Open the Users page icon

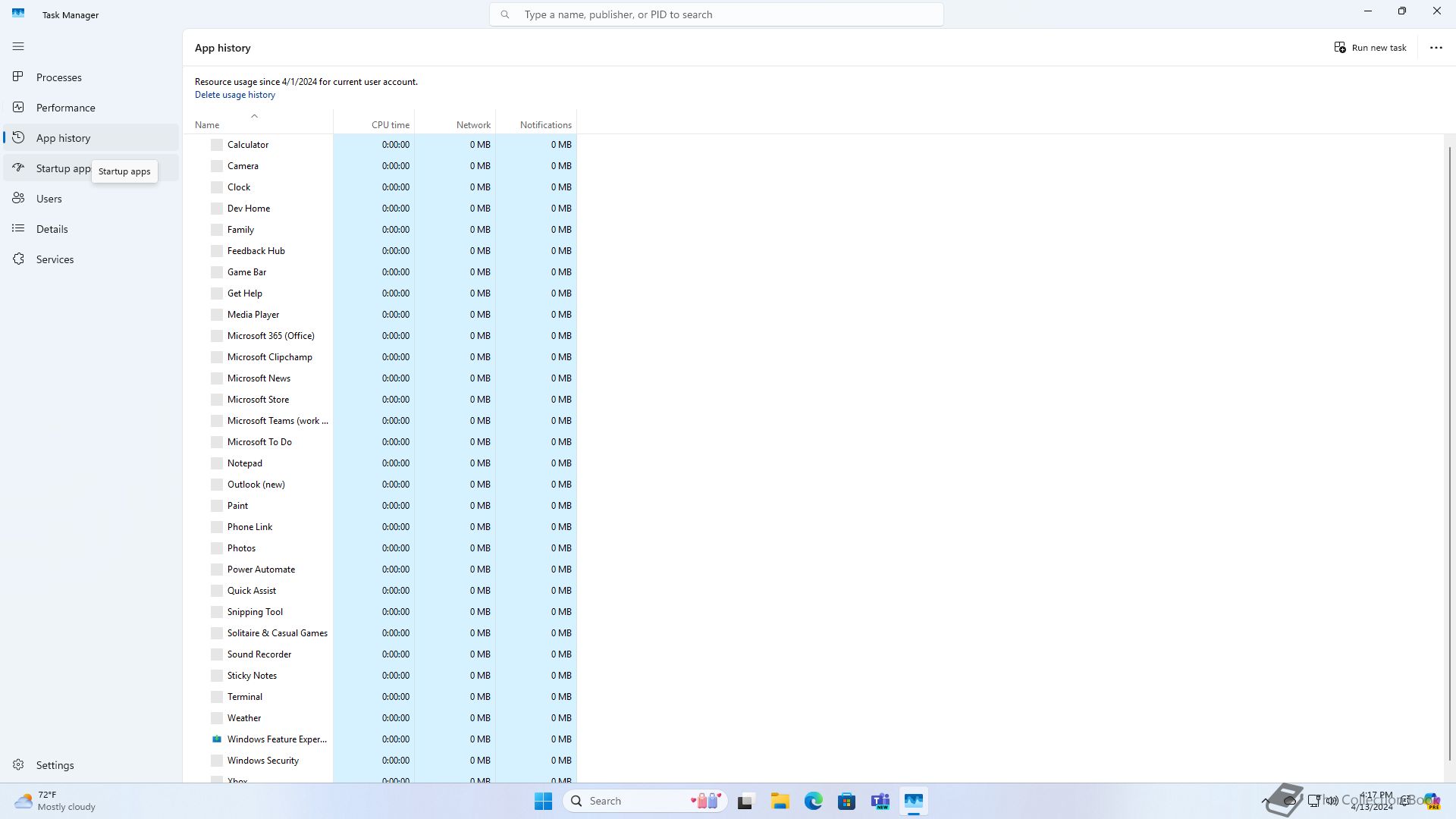pos(18,198)
